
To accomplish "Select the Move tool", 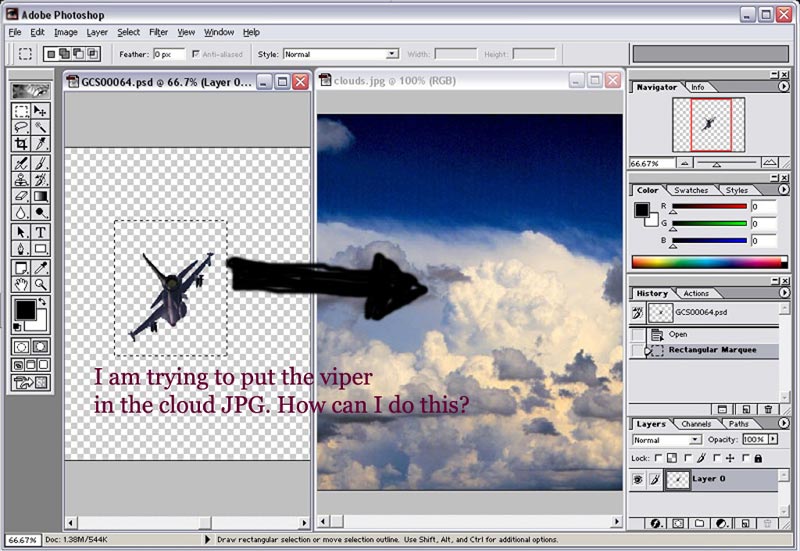I will 41,110.
